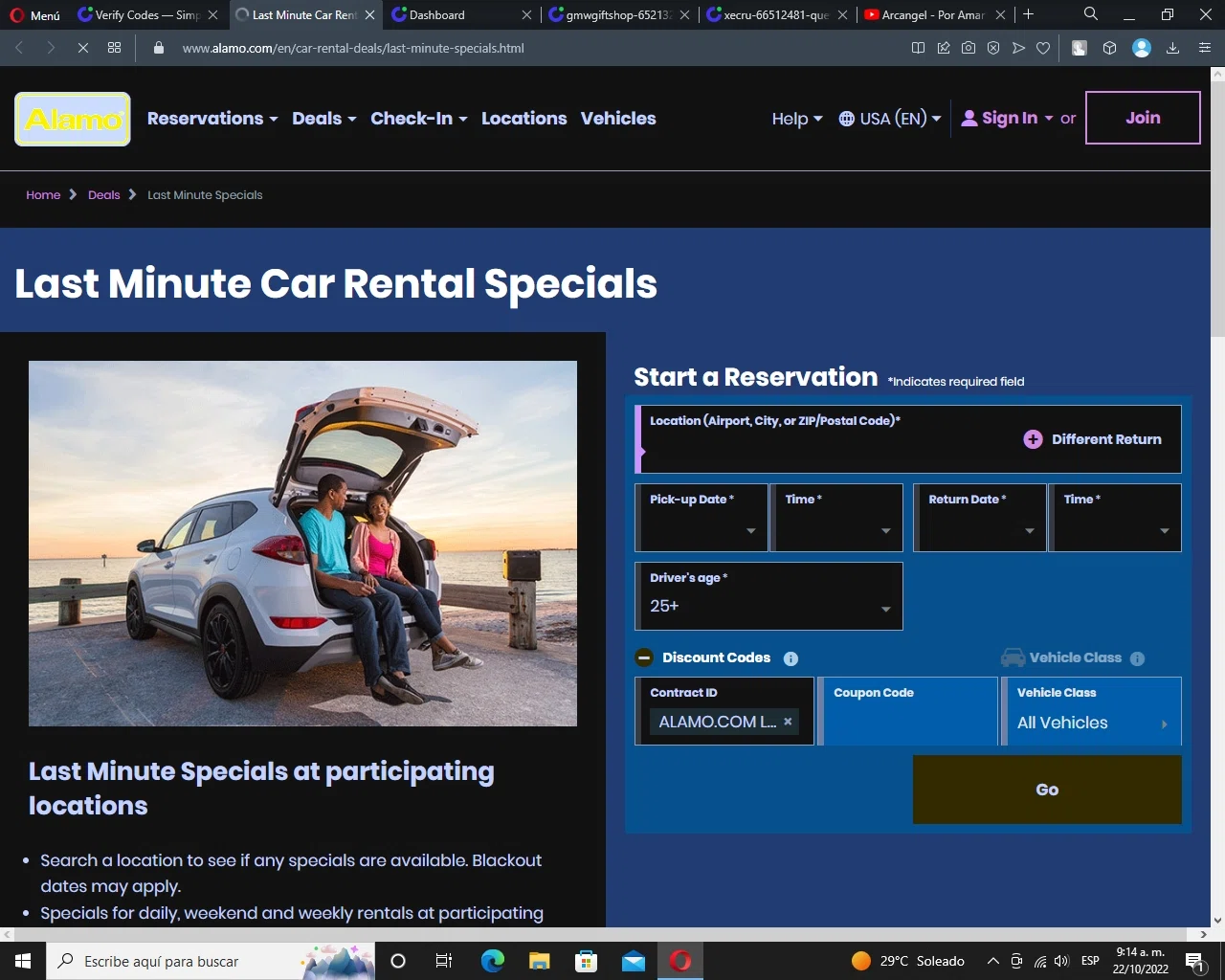Collapse Discount Codes with minus toggle

click(x=644, y=657)
